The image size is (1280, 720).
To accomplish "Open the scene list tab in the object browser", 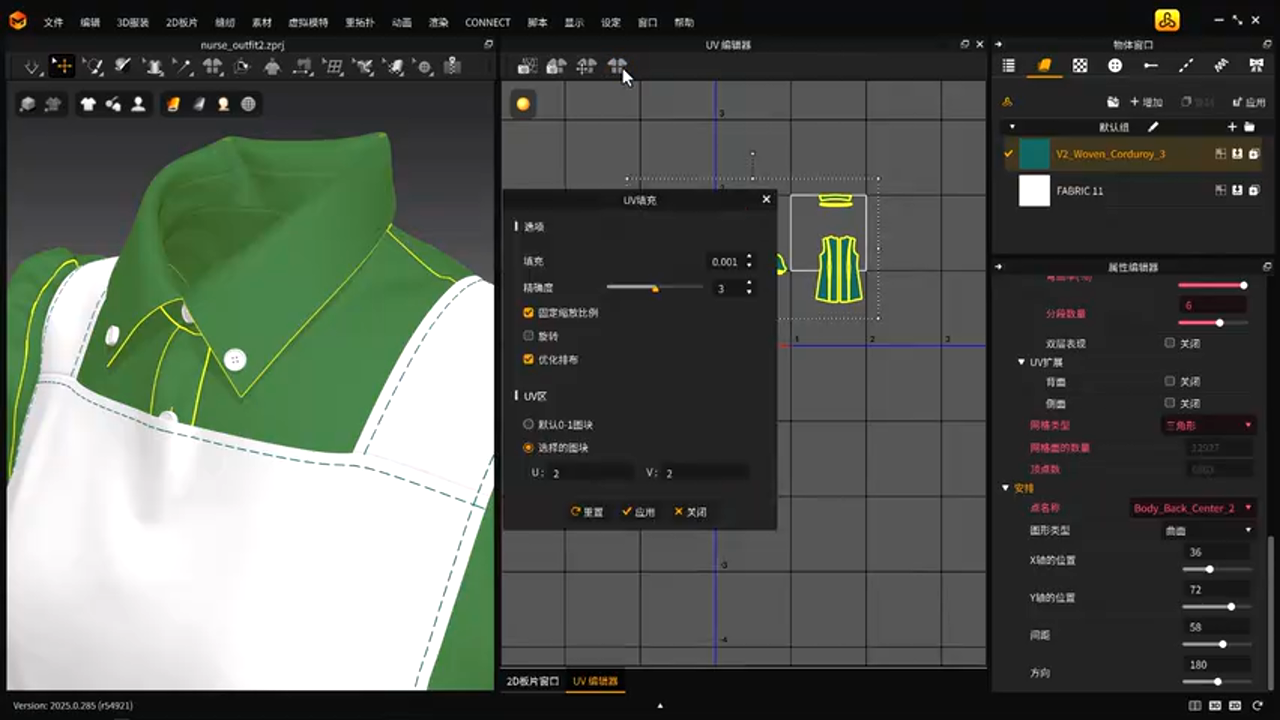I will (x=1008, y=66).
